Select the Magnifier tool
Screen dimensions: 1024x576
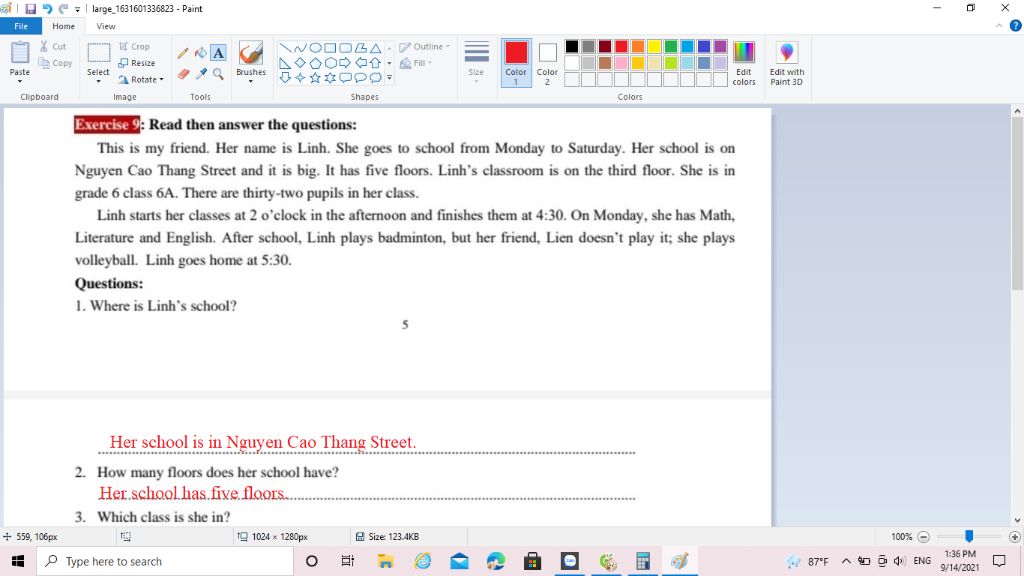pos(218,74)
